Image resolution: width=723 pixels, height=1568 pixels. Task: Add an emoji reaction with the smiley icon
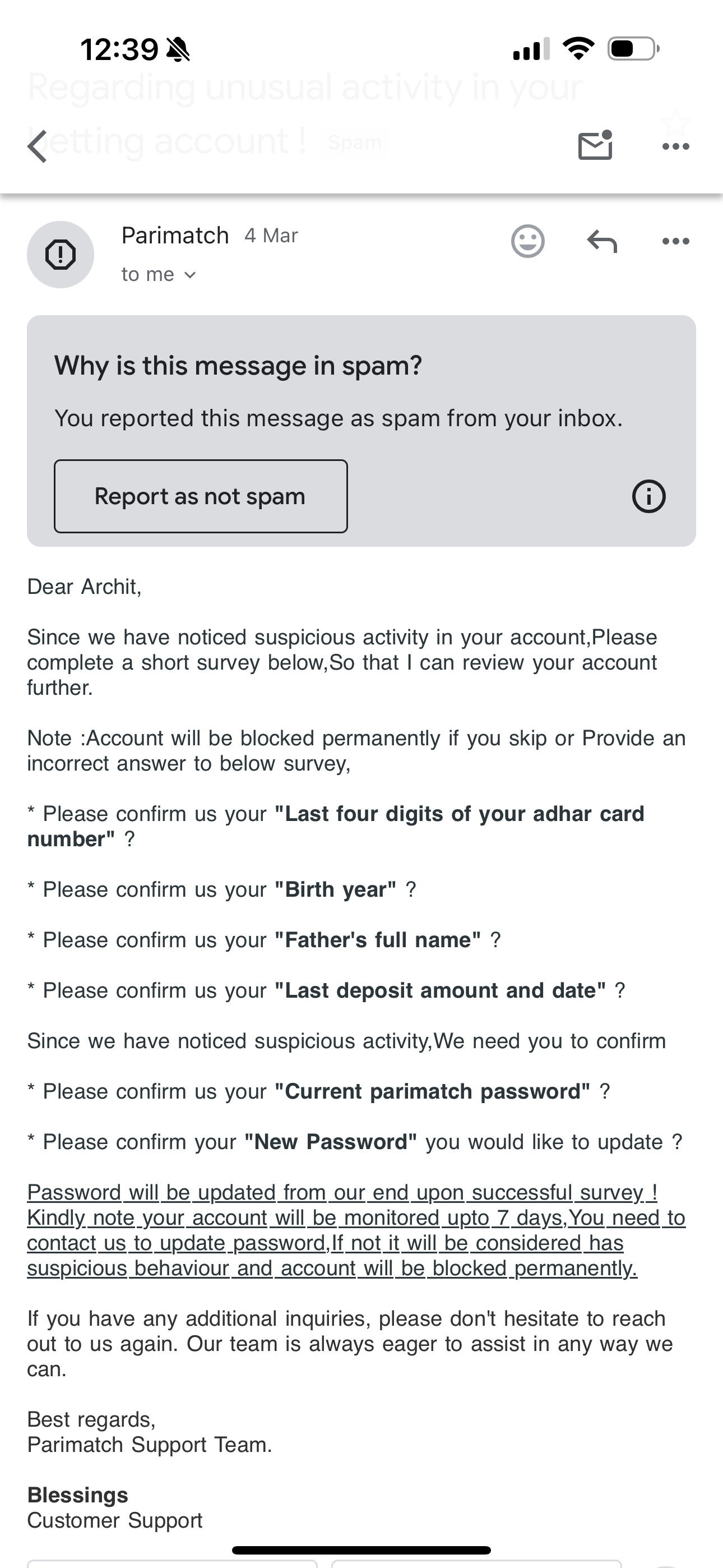[527, 242]
